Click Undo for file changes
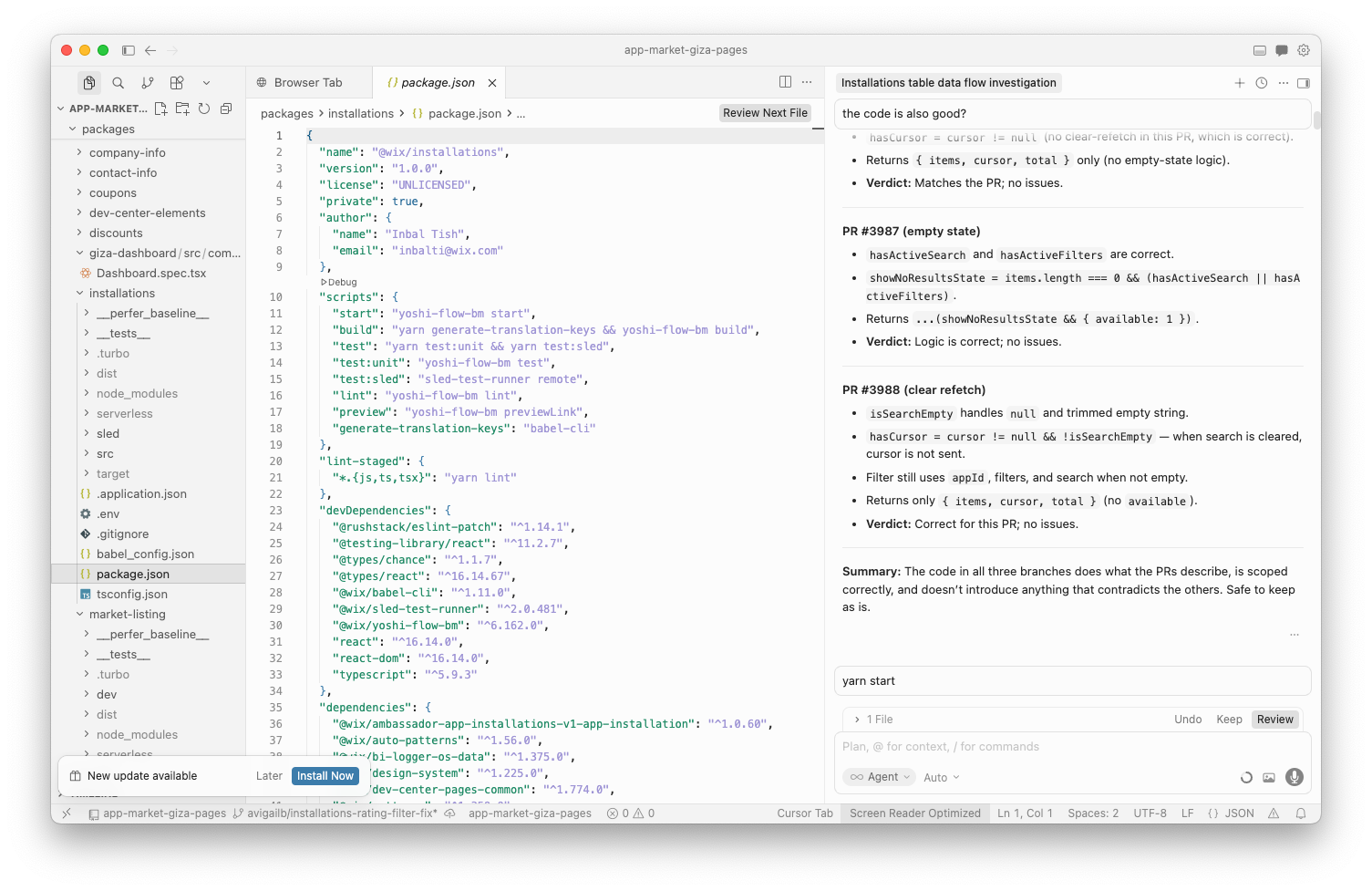This screenshot has width=1372, height=891. coord(1188,720)
